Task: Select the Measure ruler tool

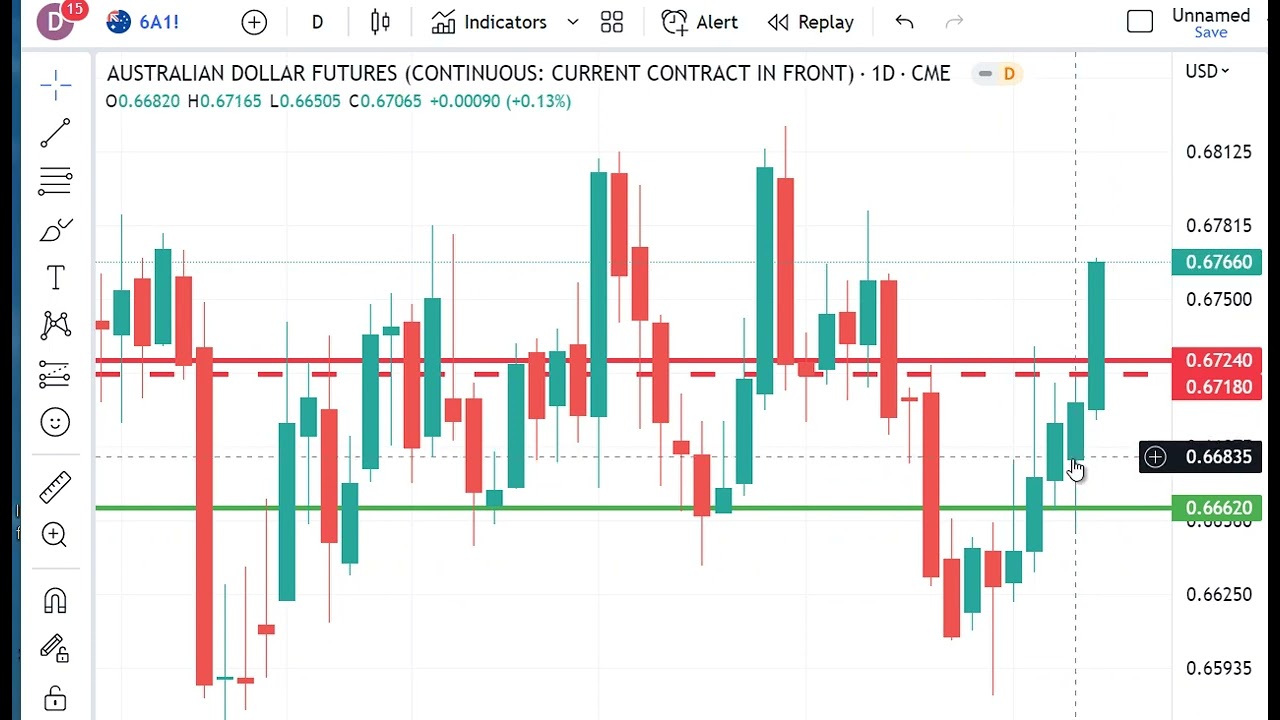Action: click(x=55, y=487)
